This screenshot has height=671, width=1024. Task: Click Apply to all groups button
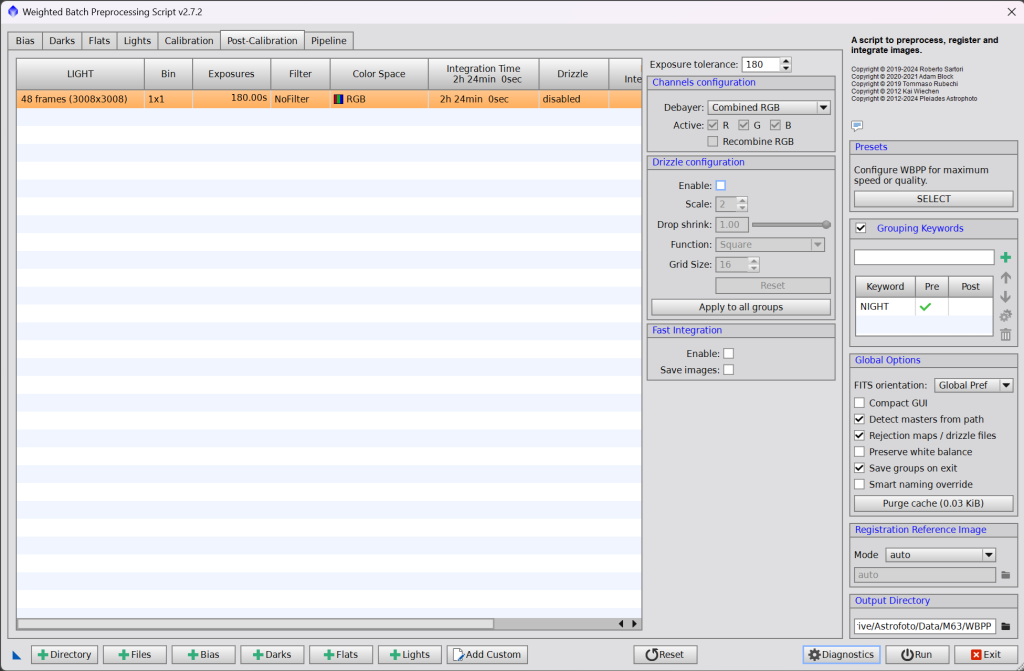[740, 307]
